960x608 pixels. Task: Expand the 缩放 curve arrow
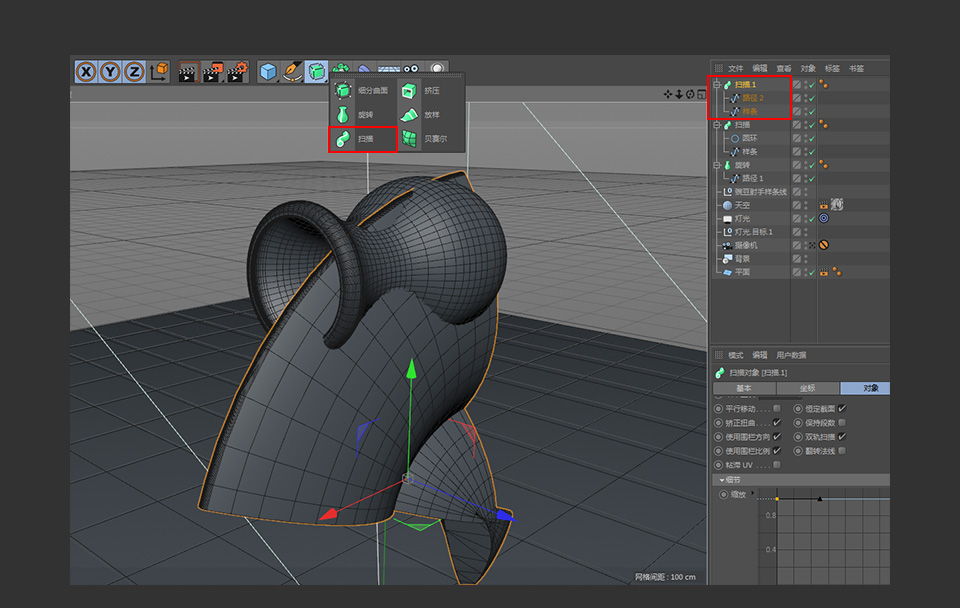[x=752, y=493]
